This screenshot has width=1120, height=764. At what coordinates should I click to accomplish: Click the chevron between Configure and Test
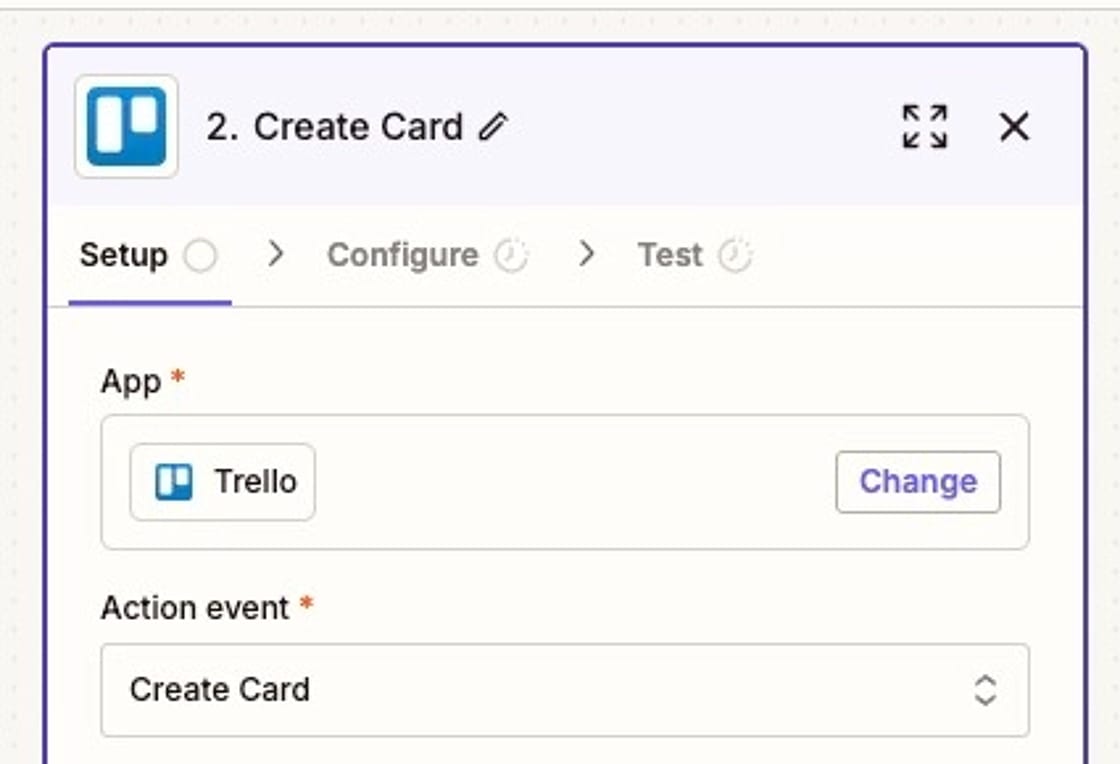pyautogui.click(x=588, y=255)
